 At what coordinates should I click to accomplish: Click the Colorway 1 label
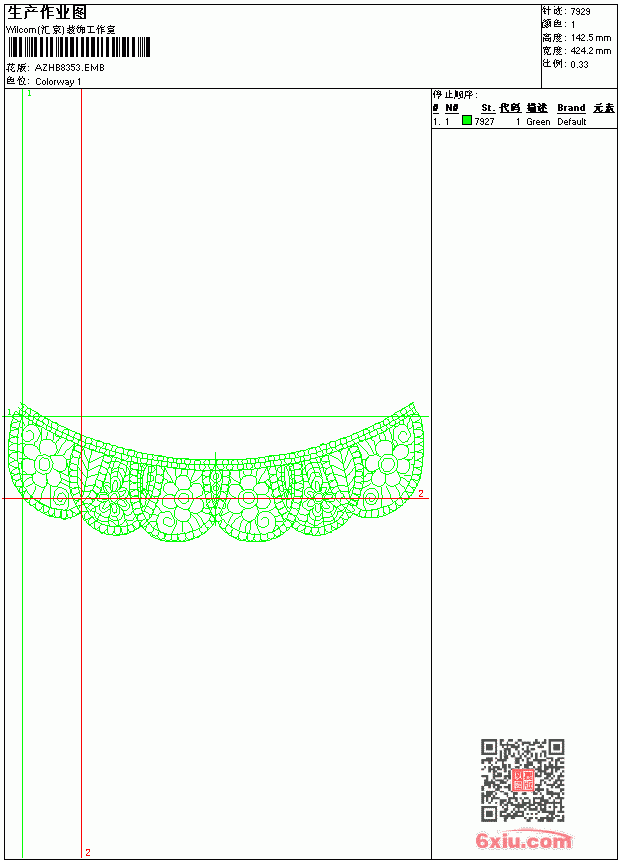(x=58, y=82)
